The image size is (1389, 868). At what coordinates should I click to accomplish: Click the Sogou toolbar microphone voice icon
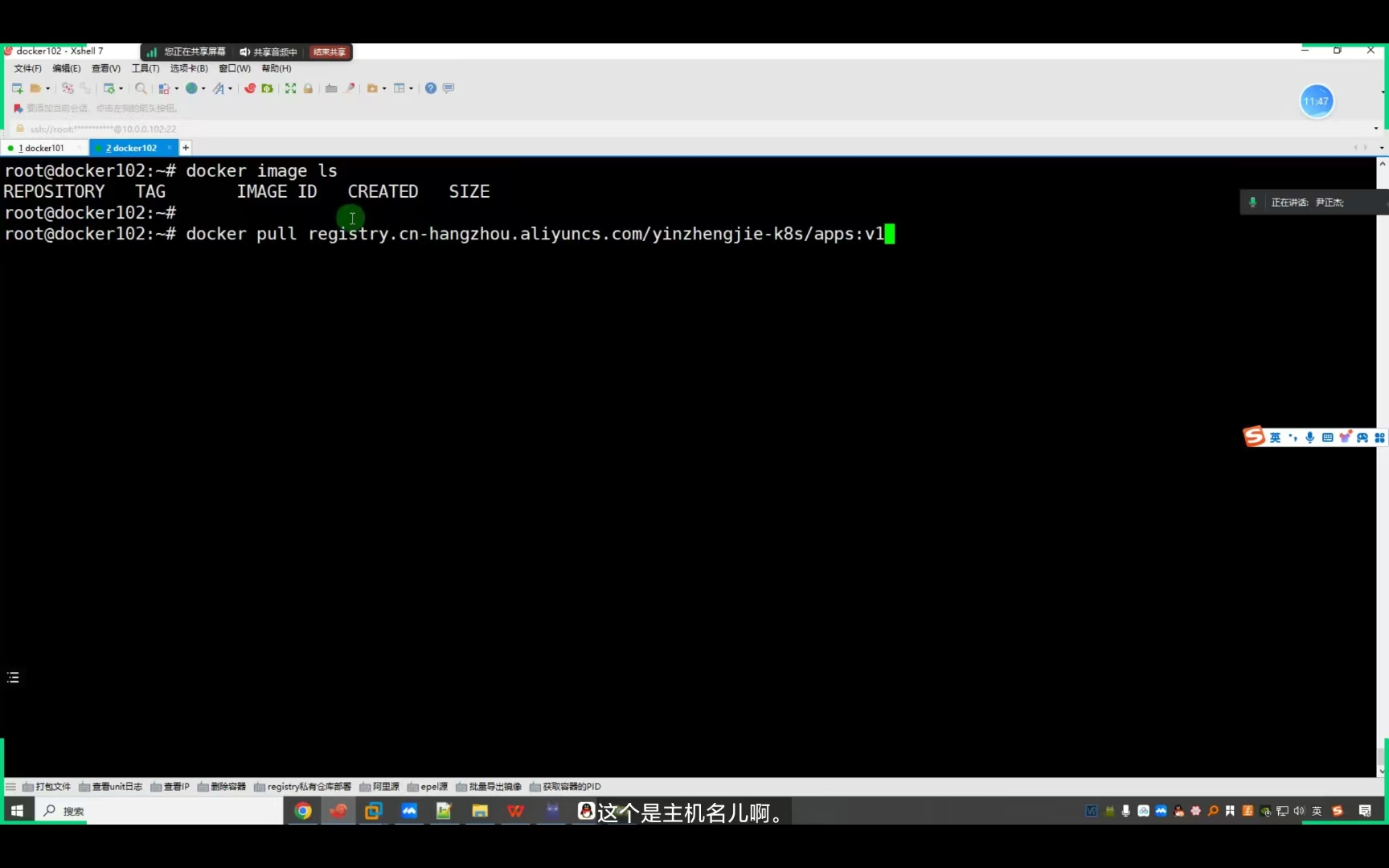pyautogui.click(x=1310, y=438)
